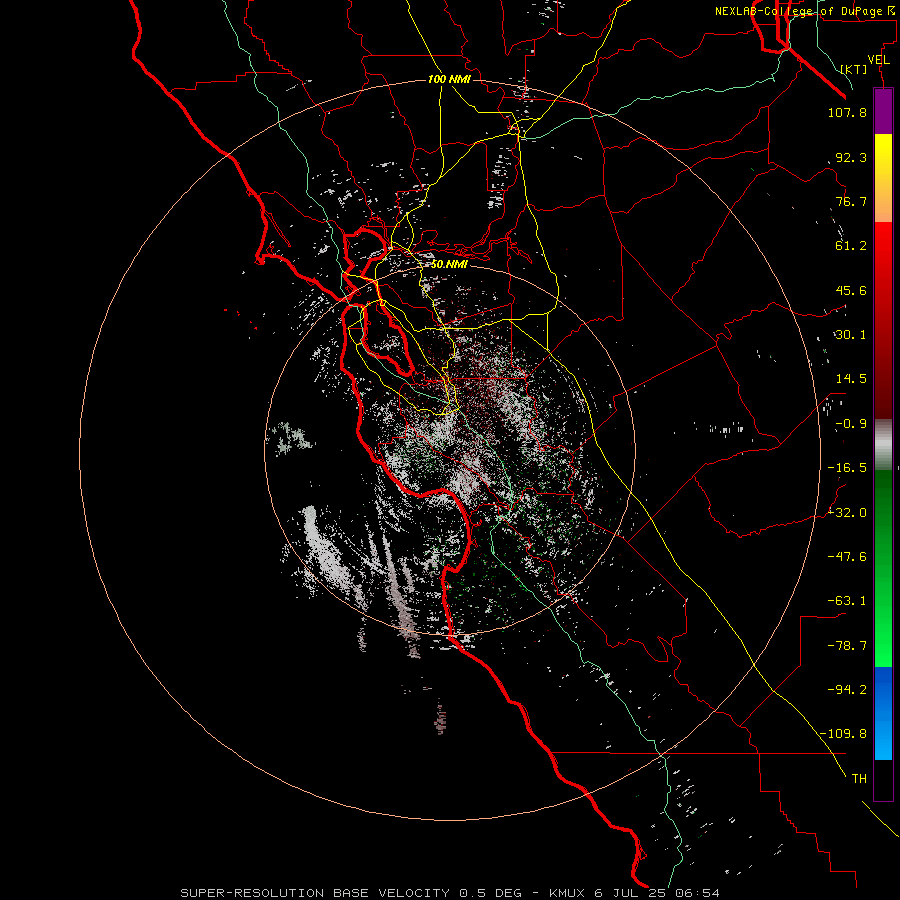Select the bright green color bar segment
Screen dimensions: 900x900
point(883,568)
